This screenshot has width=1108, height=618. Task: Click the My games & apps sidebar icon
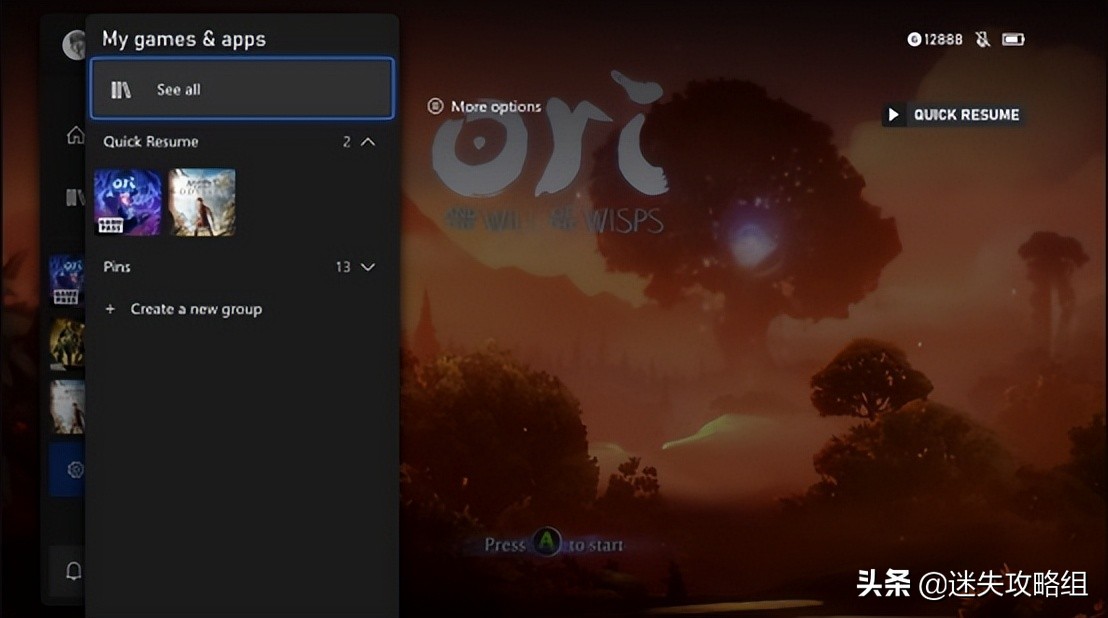pos(75,196)
